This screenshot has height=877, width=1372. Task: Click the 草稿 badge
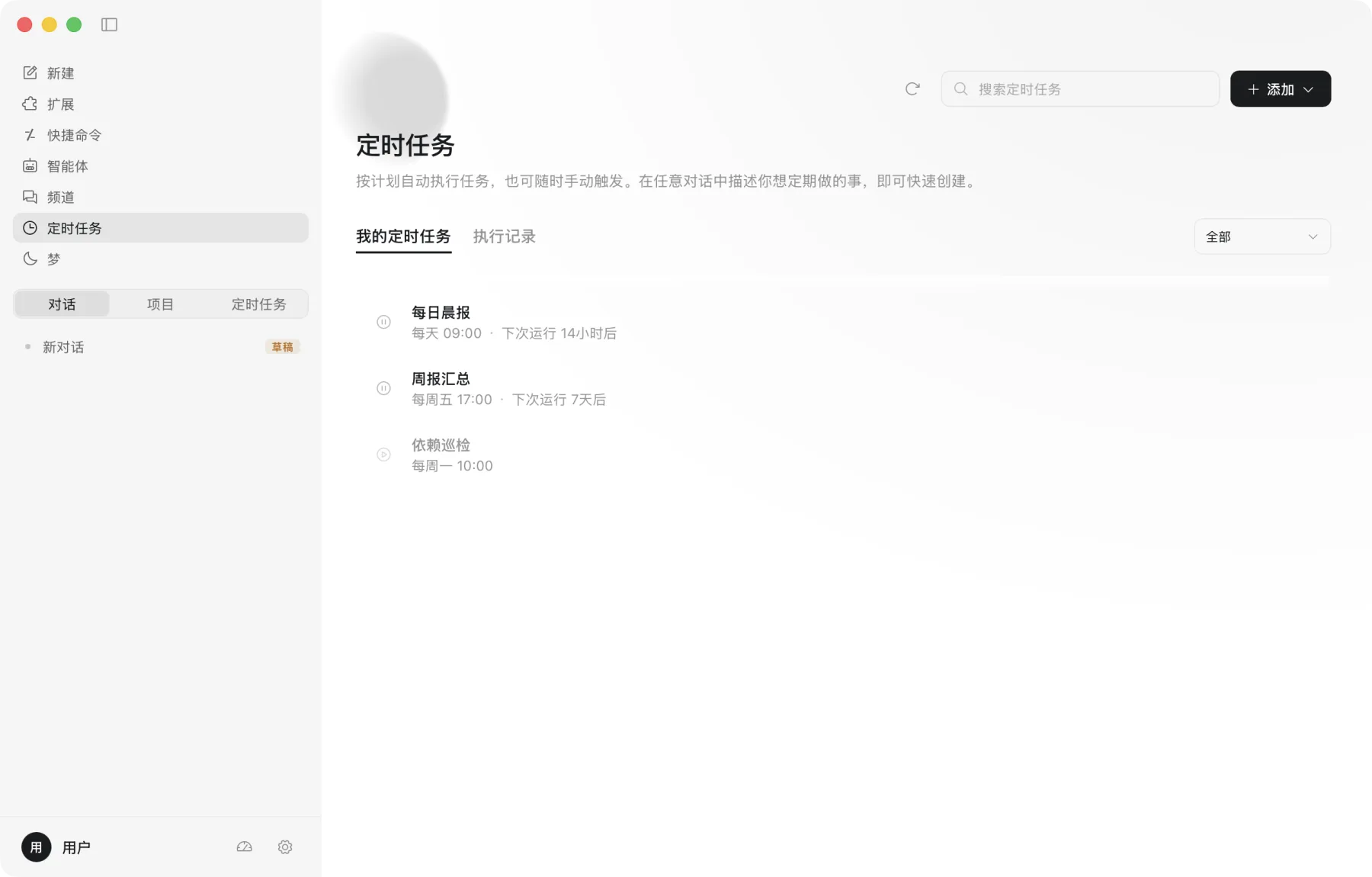[282, 348]
